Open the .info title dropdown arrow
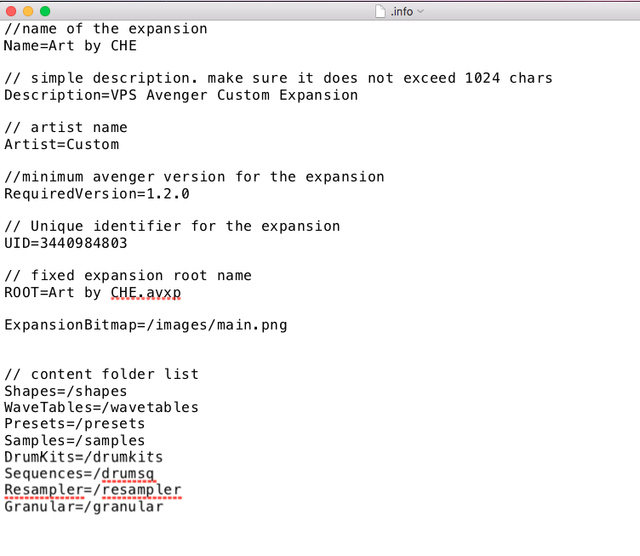This screenshot has height=556, width=640. (x=420, y=11)
